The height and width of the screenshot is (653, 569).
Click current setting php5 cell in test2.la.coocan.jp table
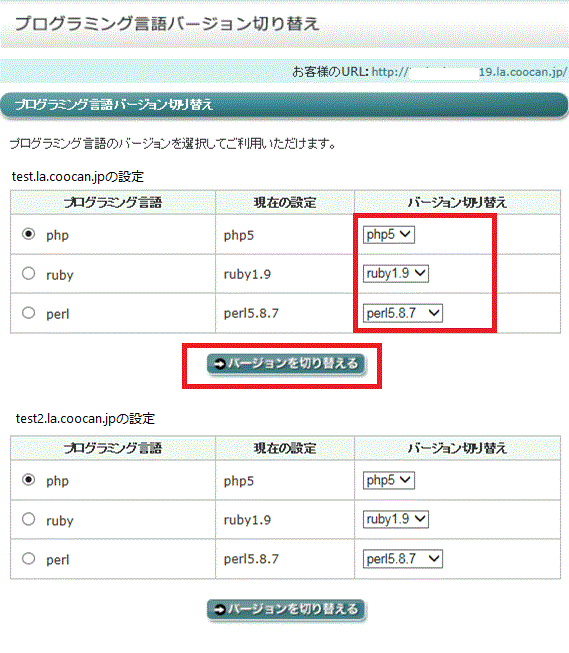pyautogui.click(x=285, y=480)
